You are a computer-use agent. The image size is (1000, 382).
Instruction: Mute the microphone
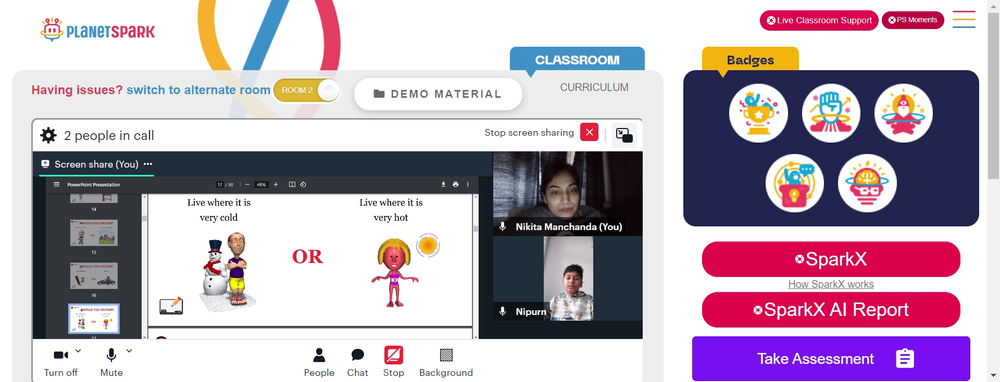tap(111, 362)
